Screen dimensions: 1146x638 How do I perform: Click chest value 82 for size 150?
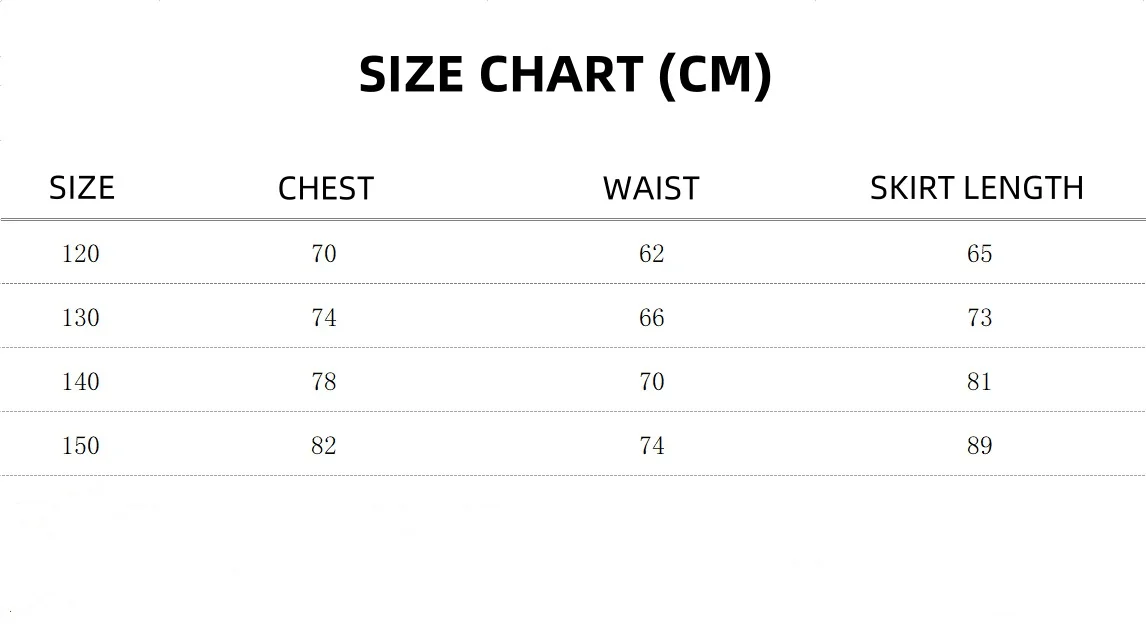click(324, 445)
